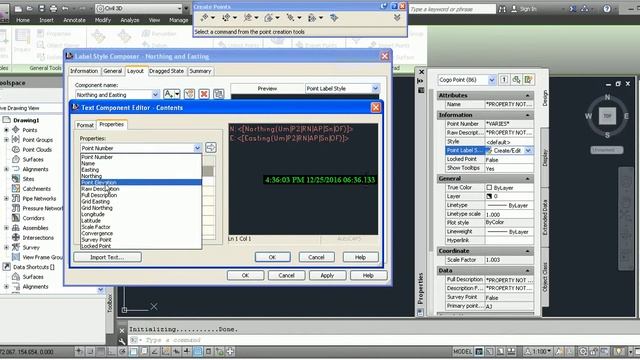
Task: Click the True Color ByLayer swatch
Action: click(489, 187)
